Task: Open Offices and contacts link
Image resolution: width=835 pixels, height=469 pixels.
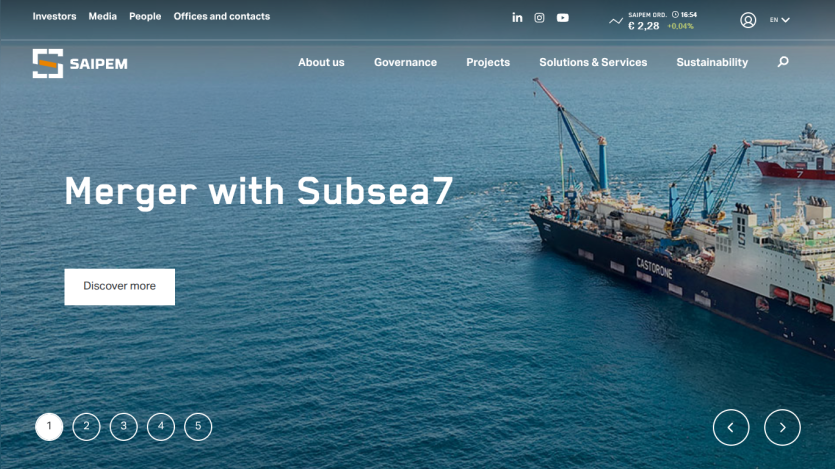Action: pyautogui.click(x=222, y=17)
